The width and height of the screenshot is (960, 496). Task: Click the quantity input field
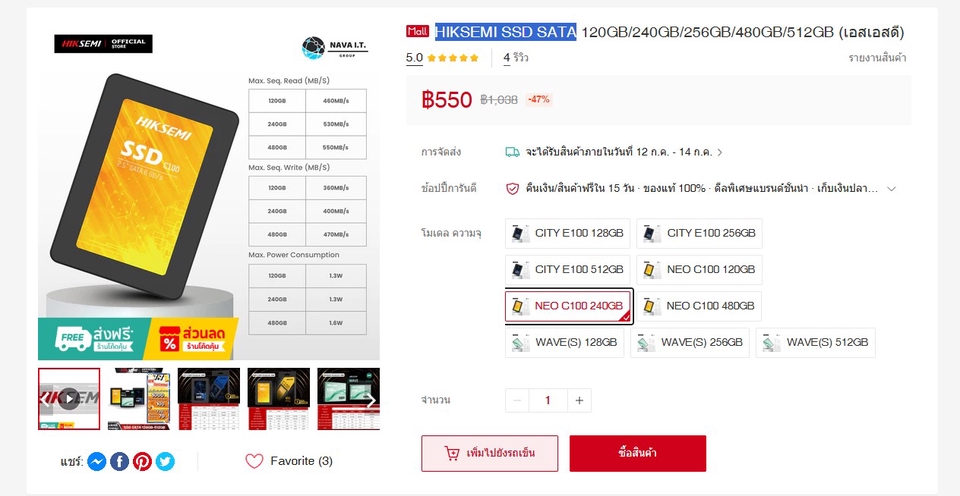click(x=548, y=400)
